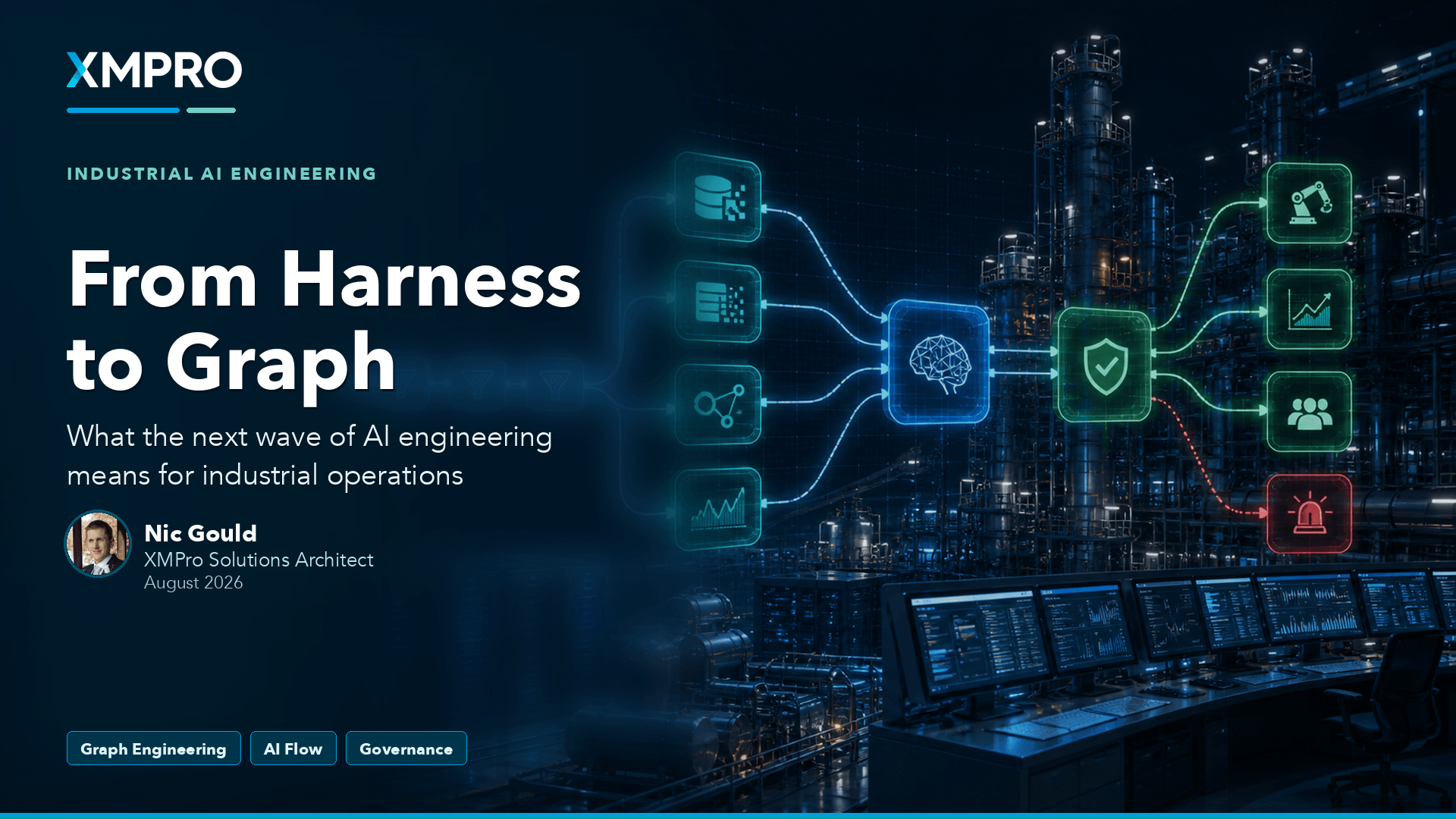
Task: Click the growth trend chart icon
Action: point(1310,309)
